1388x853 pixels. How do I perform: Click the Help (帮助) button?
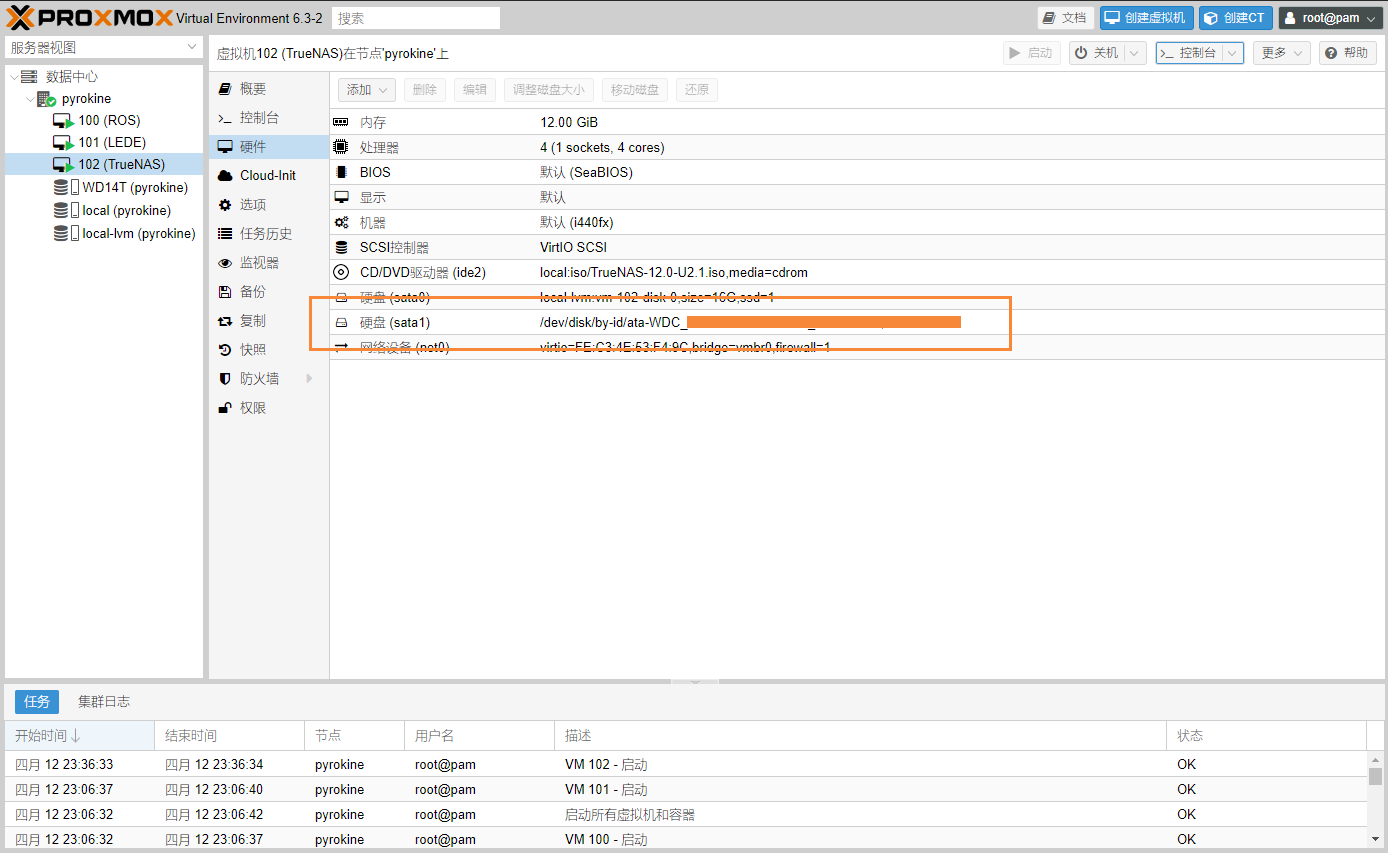pos(1347,53)
